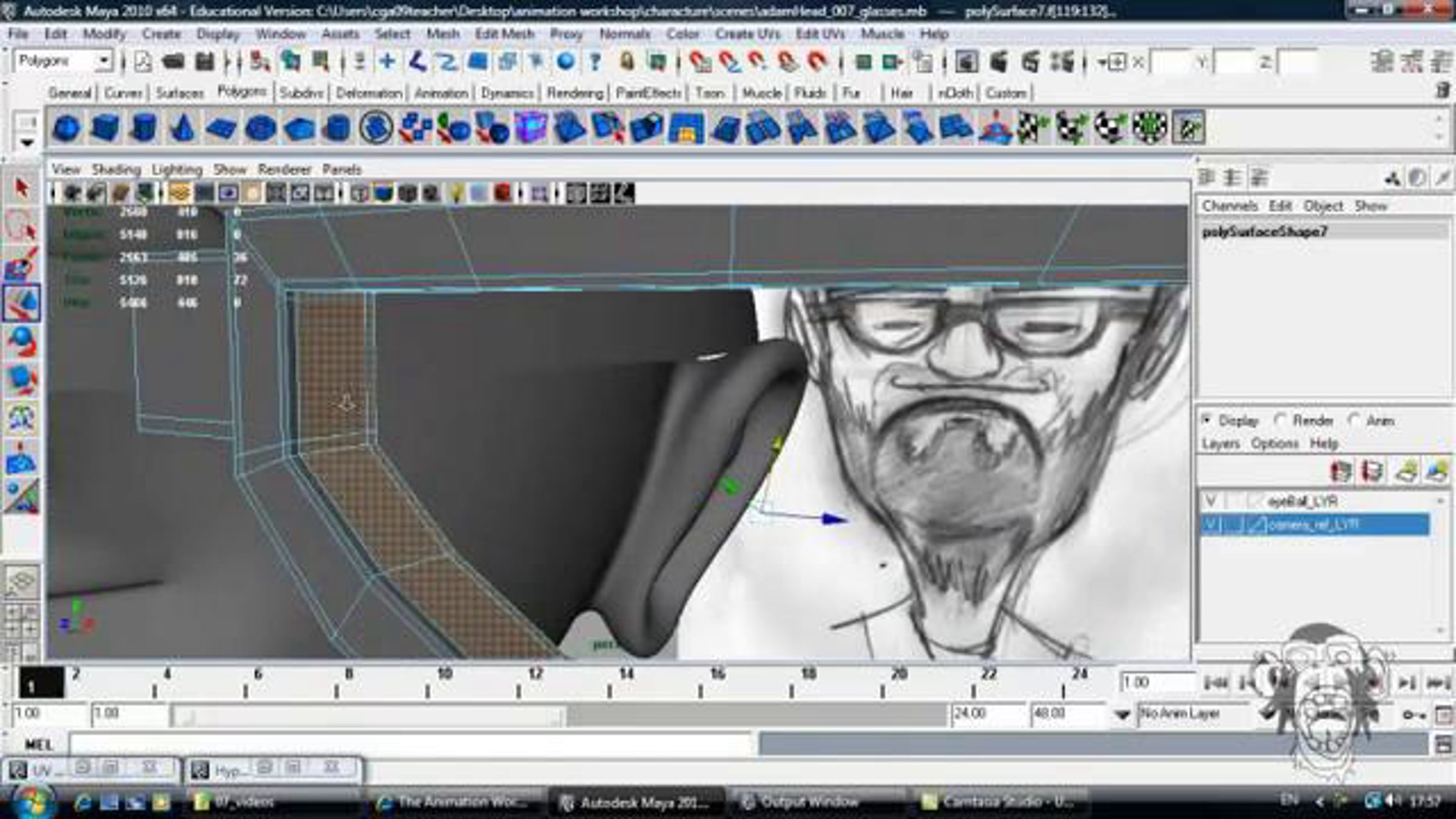Open layer editor Options menu
Screen dimensions: 1456x819
click(1275, 443)
